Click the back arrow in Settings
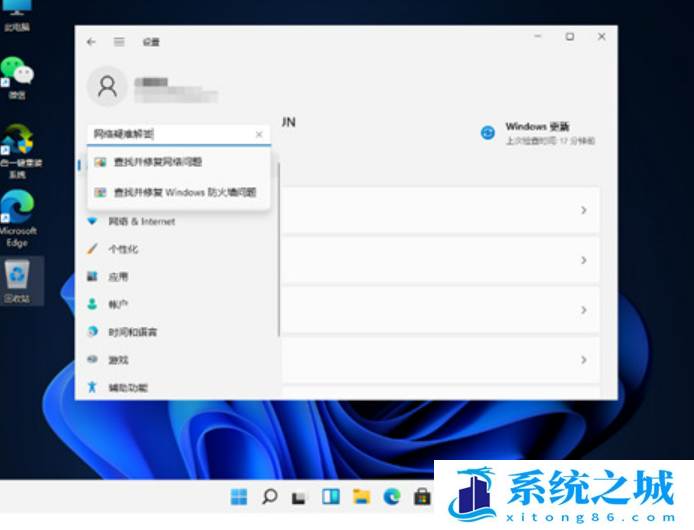 click(92, 42)
